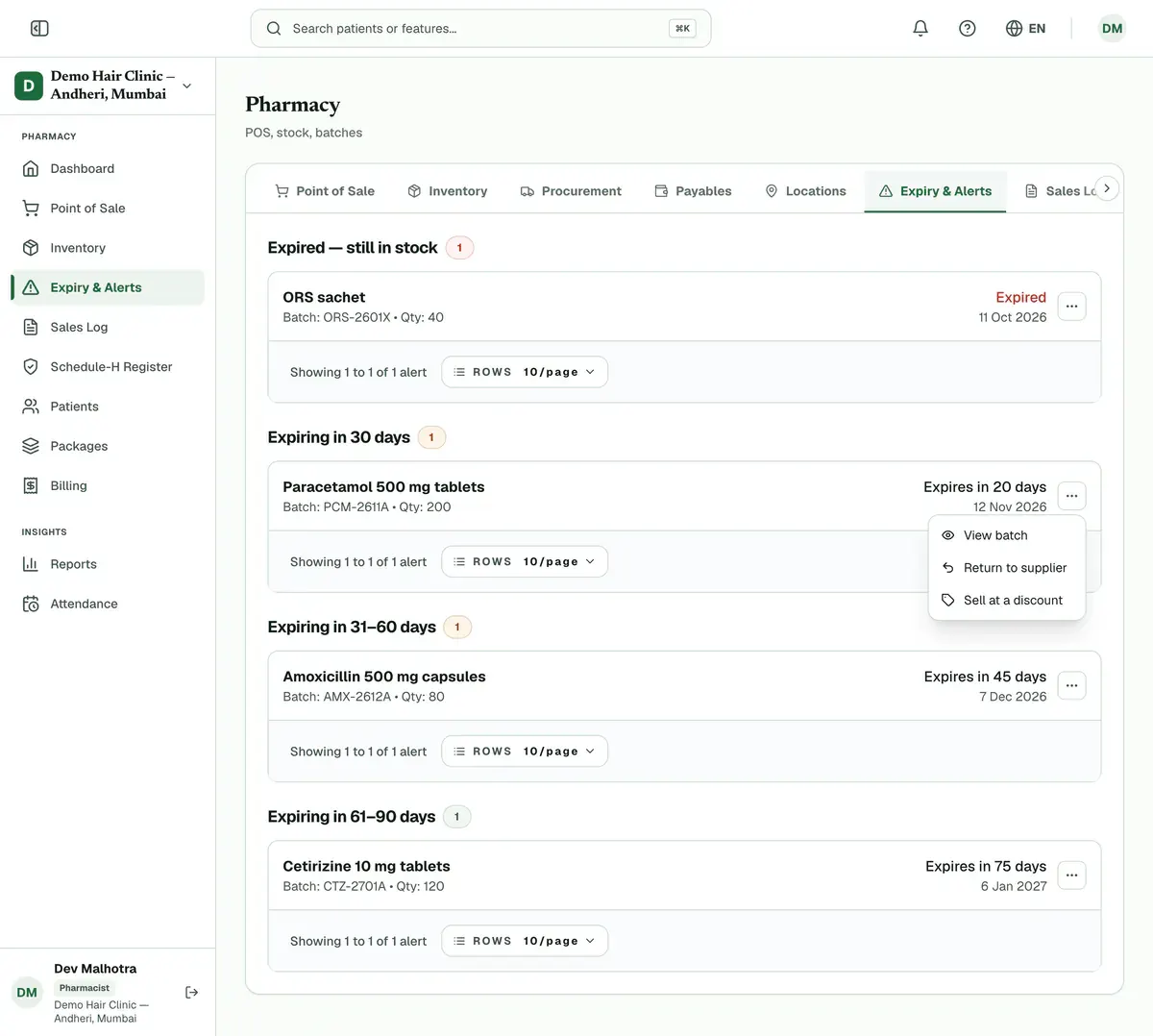Click the Point of Sale cart icon in sidebar
Screen dimensions: 1153x1036
[x=31, y=209]
